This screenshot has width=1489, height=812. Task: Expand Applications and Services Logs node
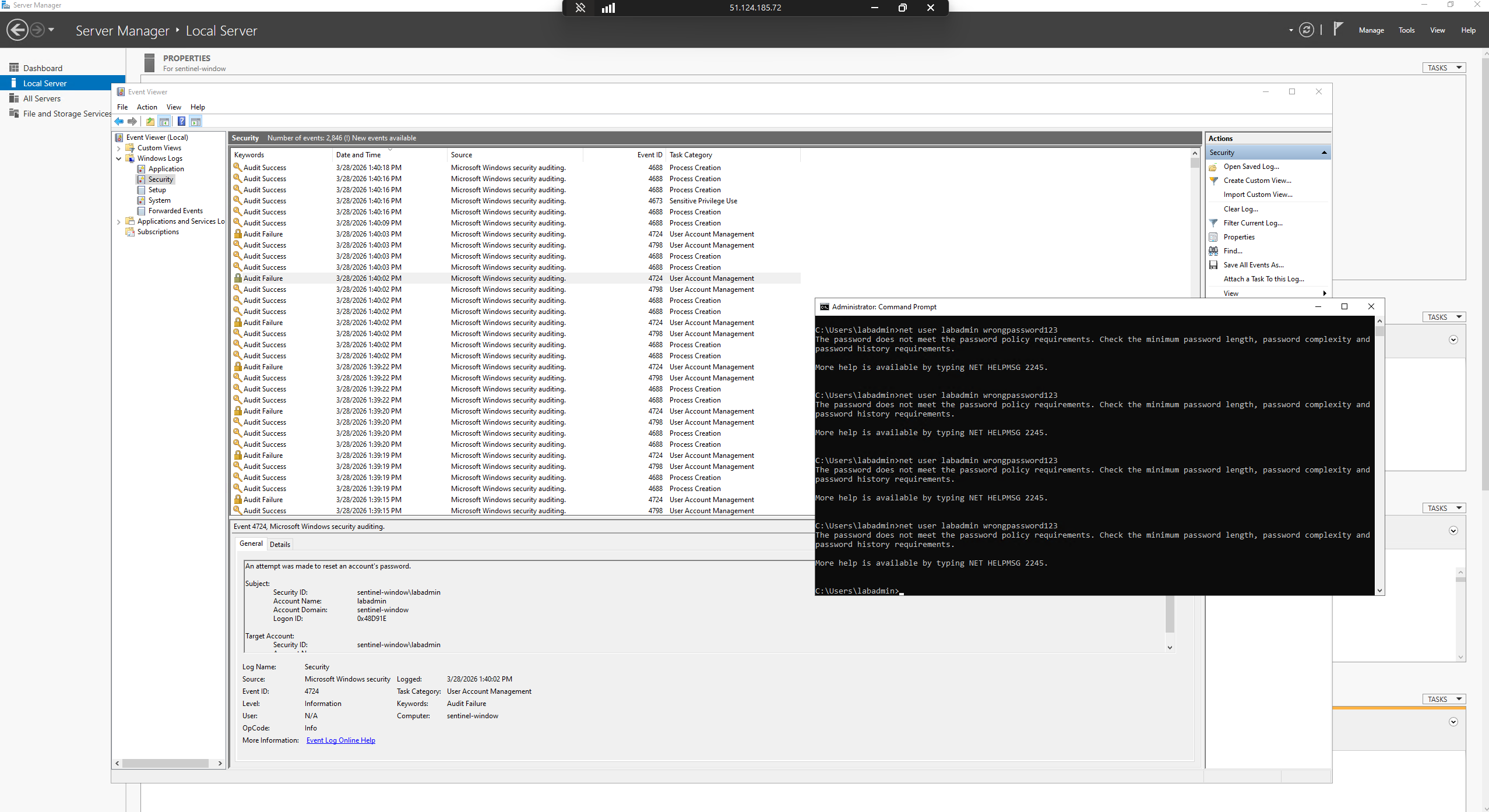[x=119, y=221]
